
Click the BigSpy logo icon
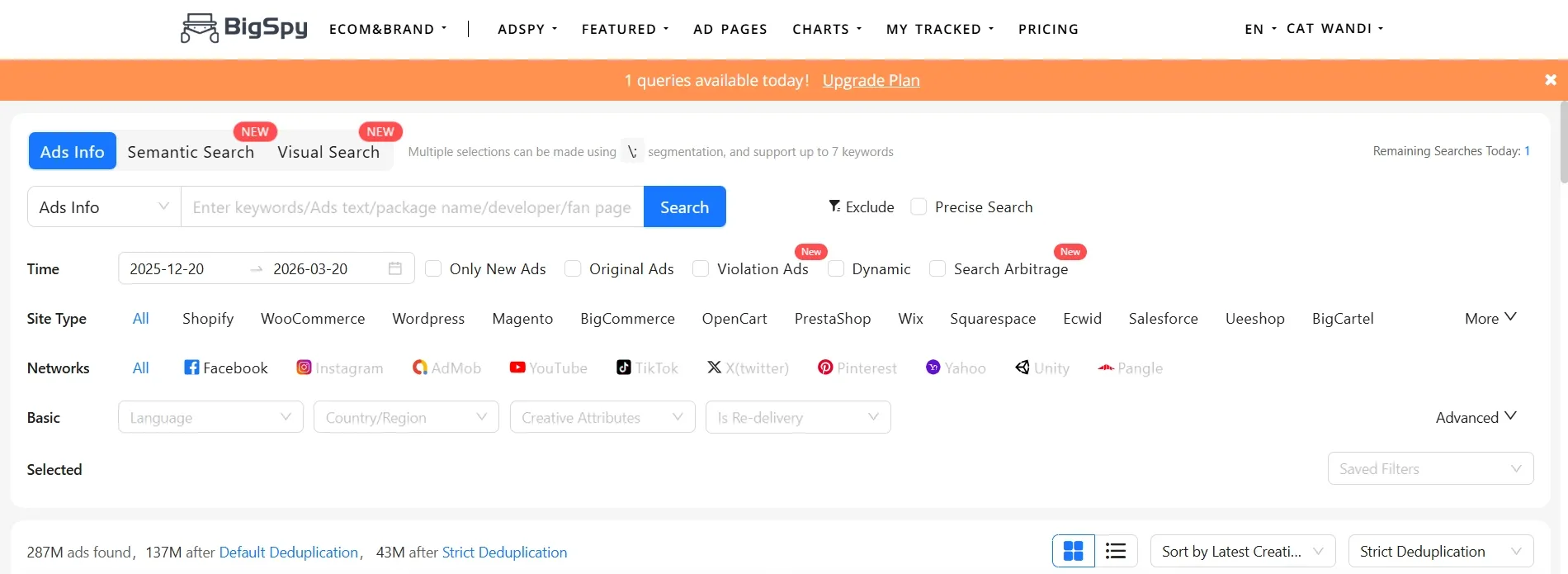click(x=199, y=28)
